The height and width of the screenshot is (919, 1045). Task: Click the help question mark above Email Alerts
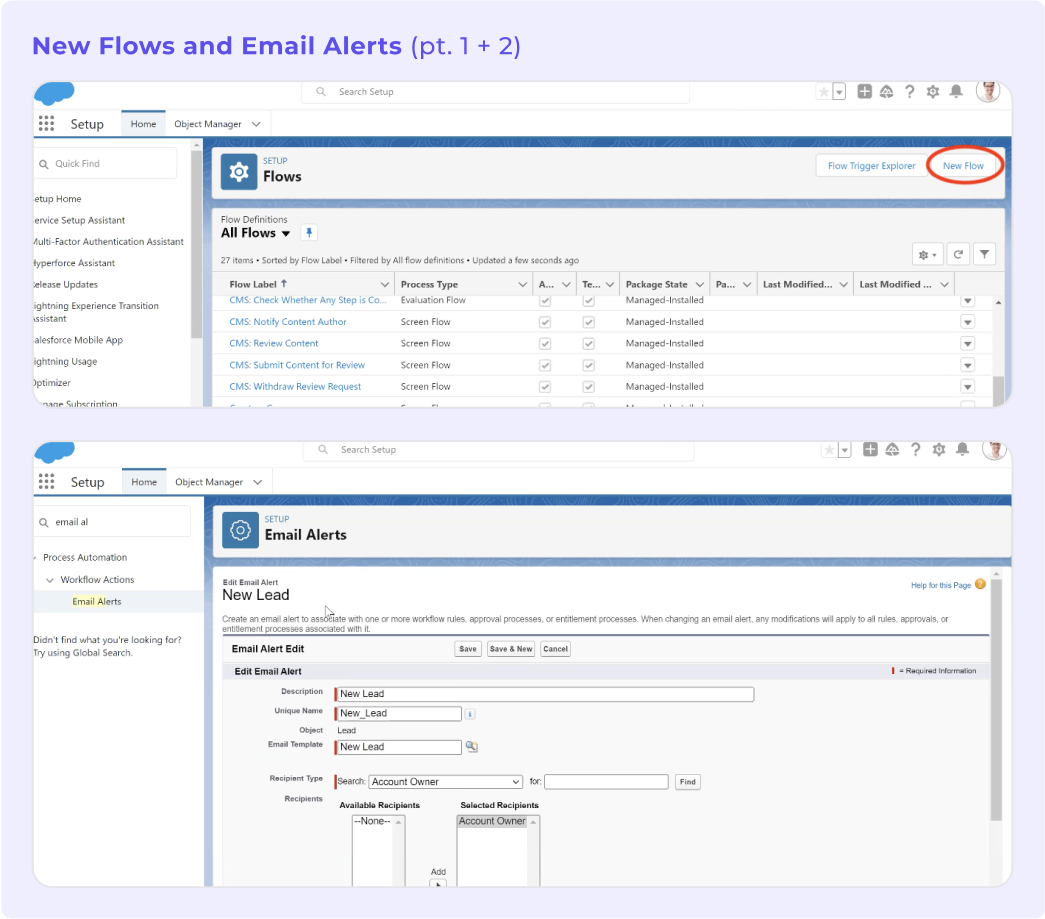(916, 450)
